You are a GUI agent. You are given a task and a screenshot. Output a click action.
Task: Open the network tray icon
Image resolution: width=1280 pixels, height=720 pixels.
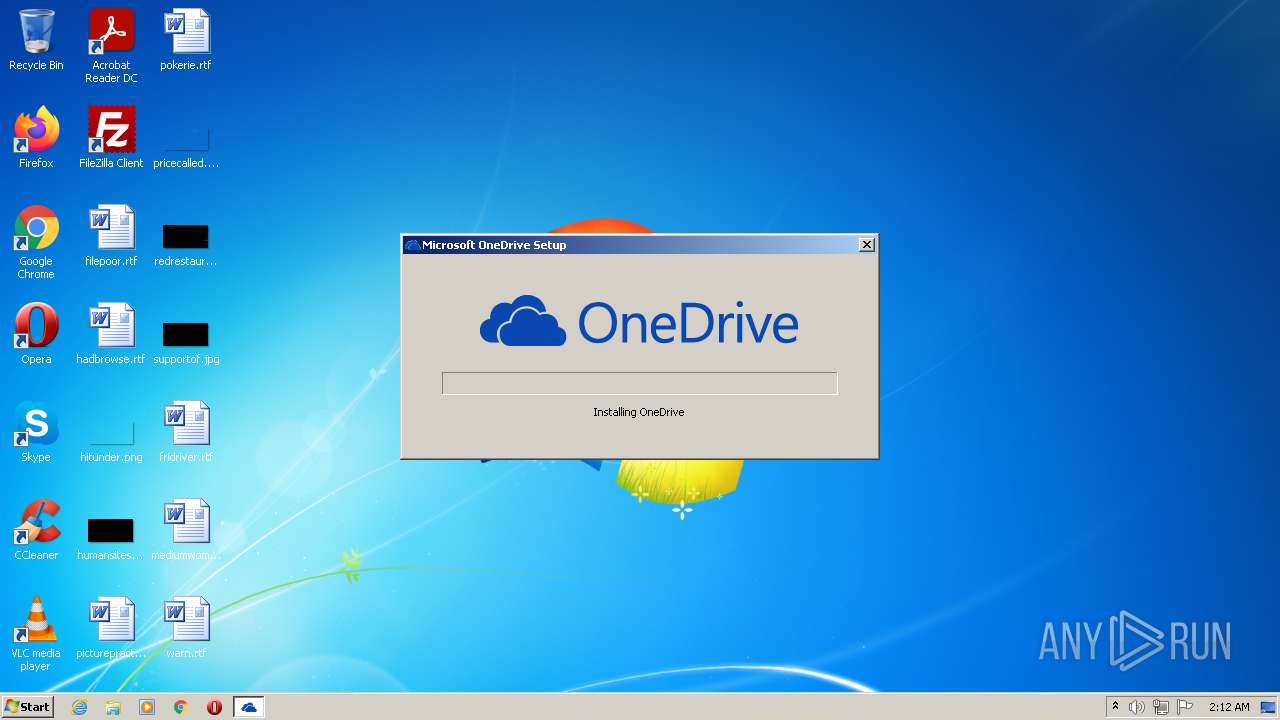(1161, 707)
